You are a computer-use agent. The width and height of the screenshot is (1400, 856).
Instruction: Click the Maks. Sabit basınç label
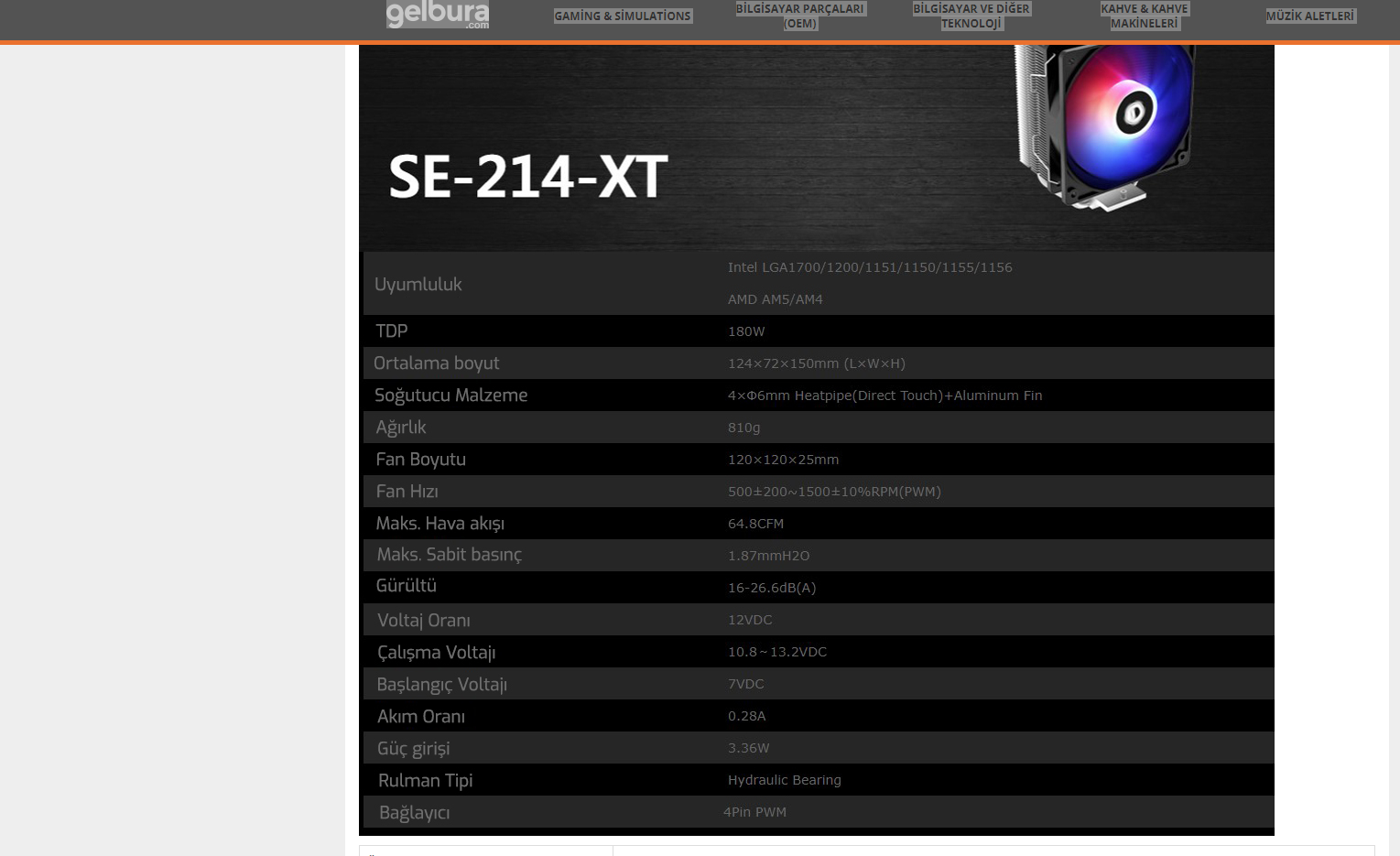click(450, 555)
